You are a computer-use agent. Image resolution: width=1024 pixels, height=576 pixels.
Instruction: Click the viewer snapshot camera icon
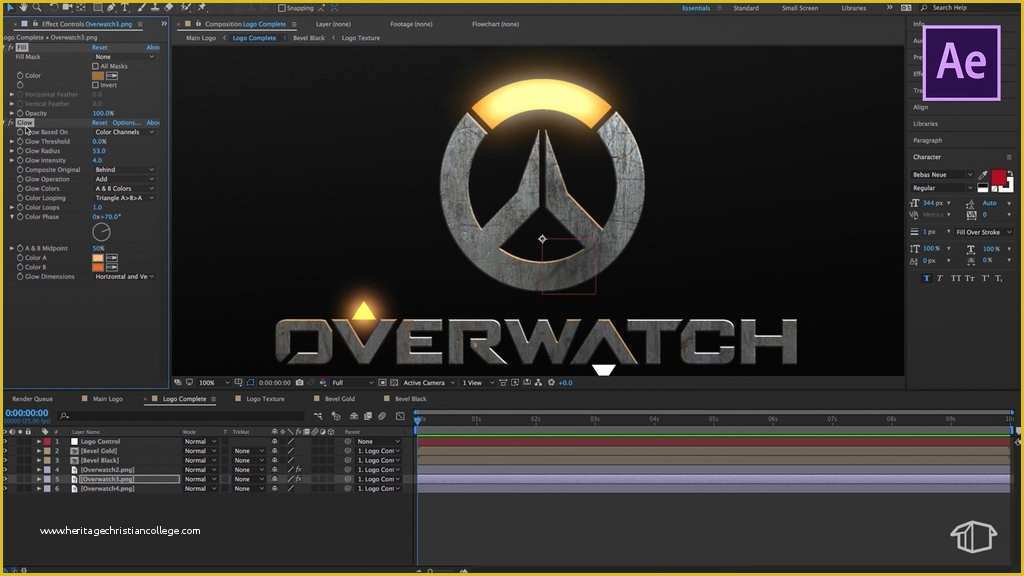point(300,383)
